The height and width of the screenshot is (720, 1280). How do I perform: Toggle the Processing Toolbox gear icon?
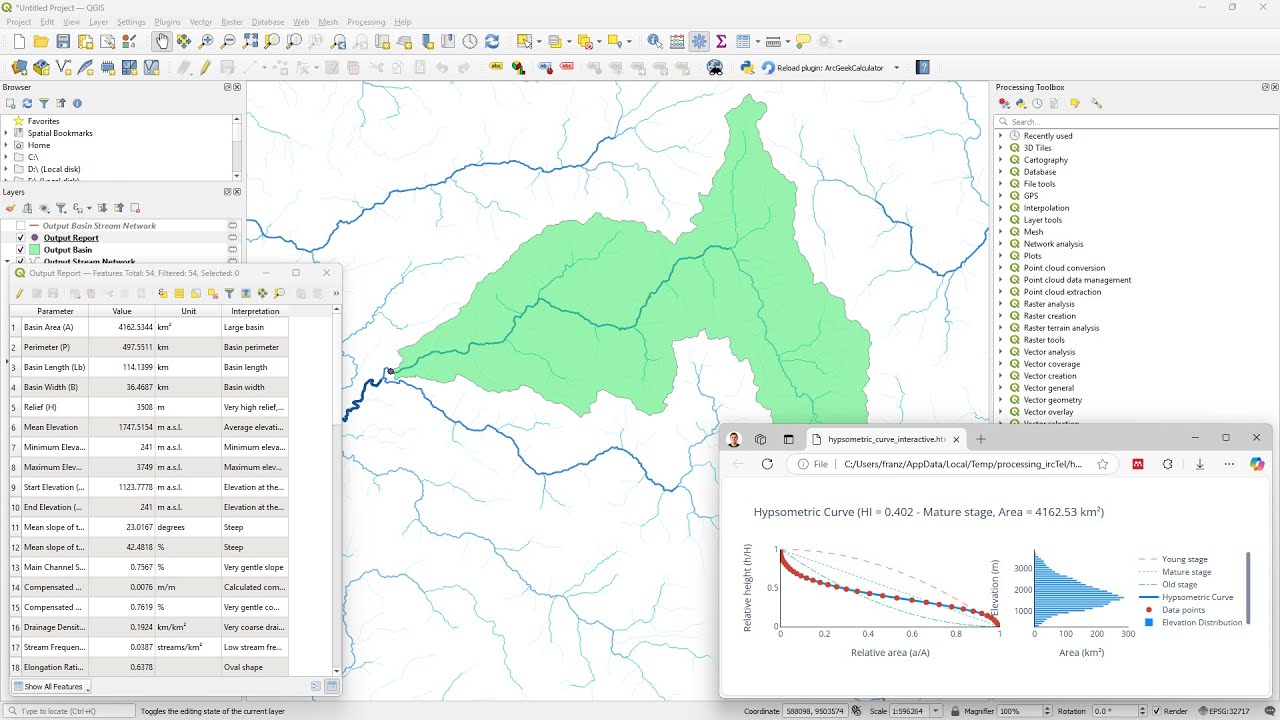point(699,41)
